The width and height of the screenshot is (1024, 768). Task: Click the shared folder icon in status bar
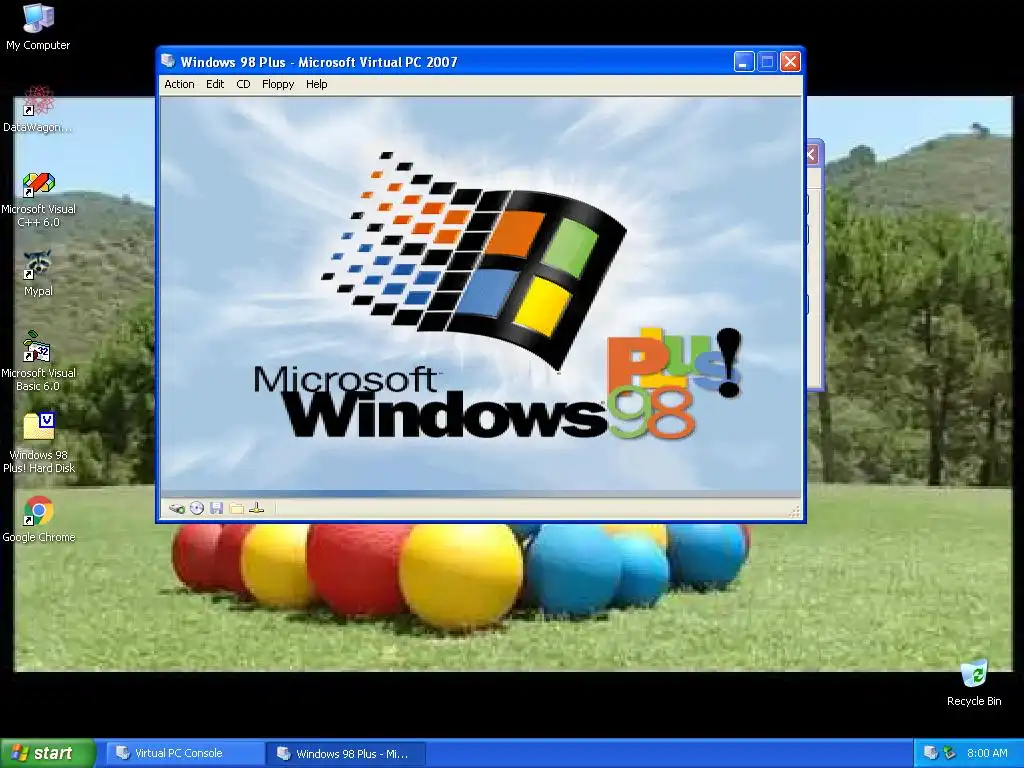tap(236, 508)
